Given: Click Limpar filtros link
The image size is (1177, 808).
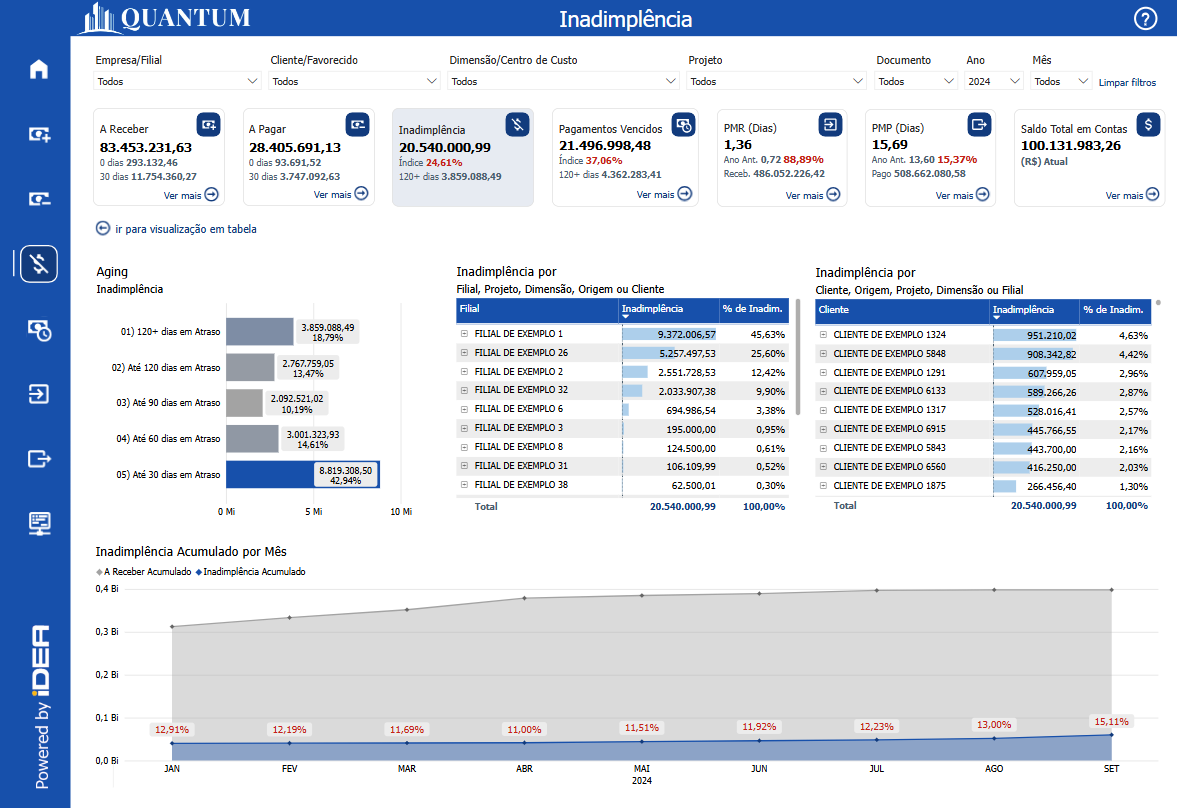Looking at the screenshot, I should (1127, 82).
